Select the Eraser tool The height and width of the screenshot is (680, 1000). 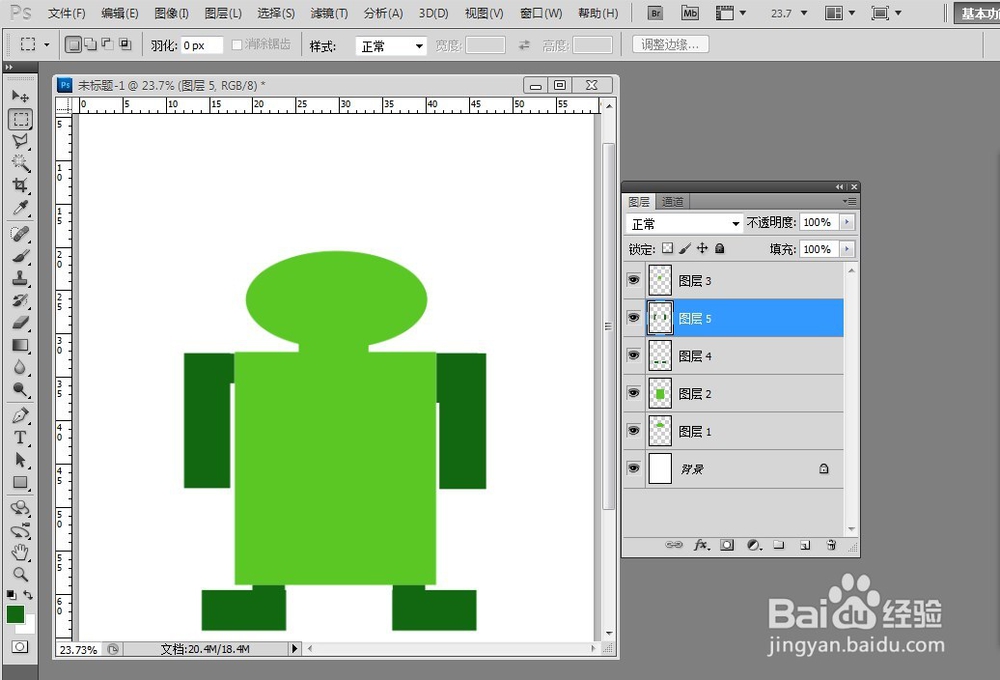20,323
